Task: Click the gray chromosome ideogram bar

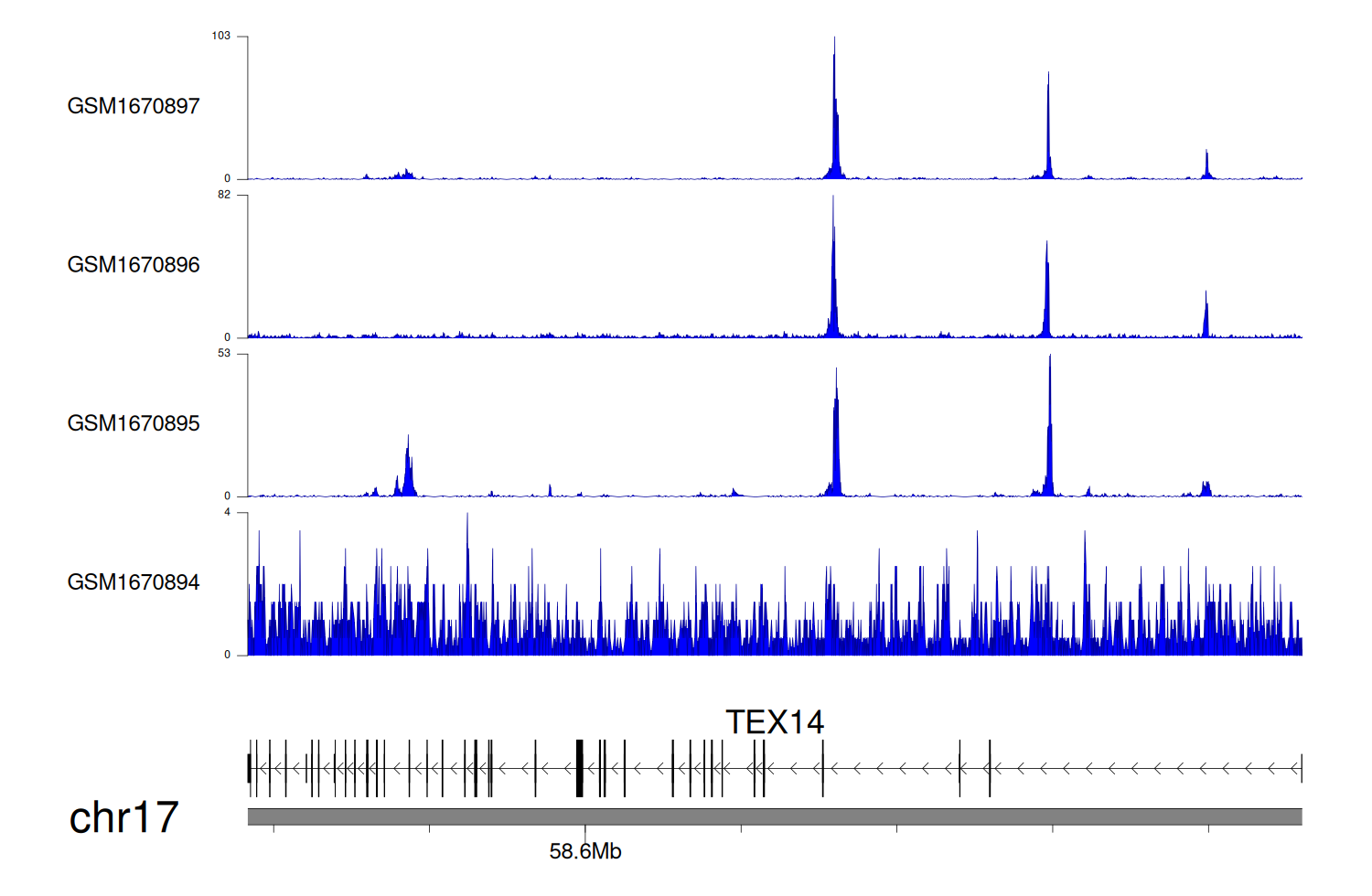Action: (x=775, y=816)
